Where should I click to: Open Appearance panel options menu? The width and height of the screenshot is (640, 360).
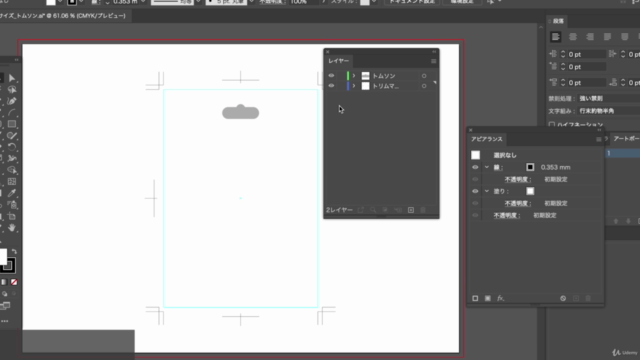click(x=598, y=139)
